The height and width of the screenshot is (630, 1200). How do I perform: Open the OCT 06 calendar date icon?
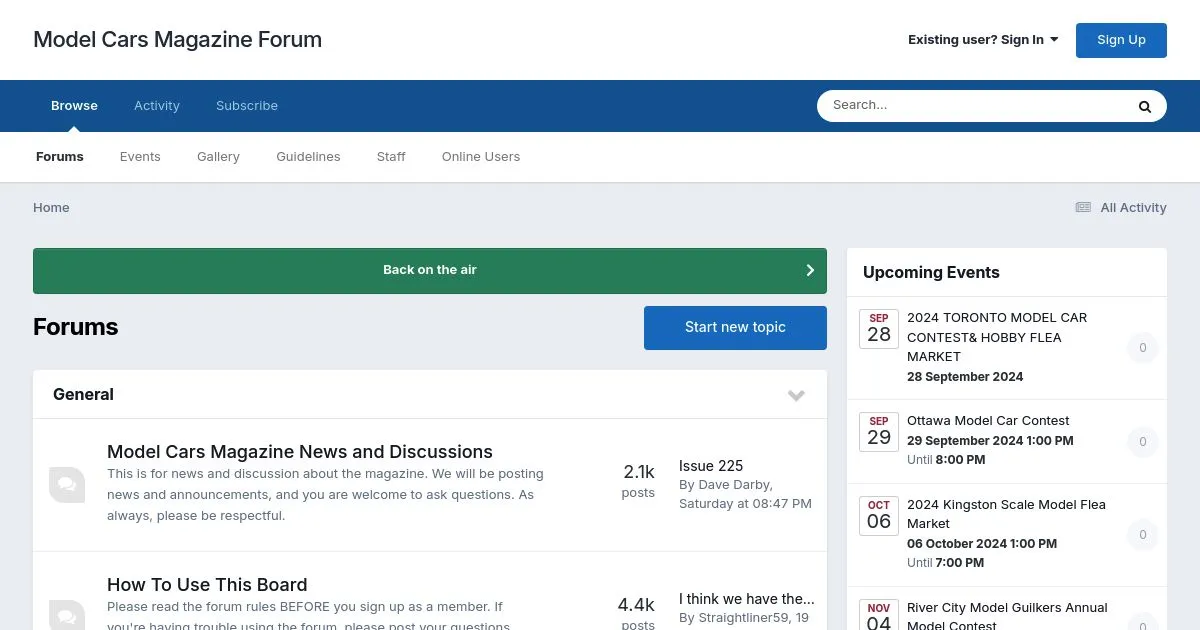(x=879, y=516)
